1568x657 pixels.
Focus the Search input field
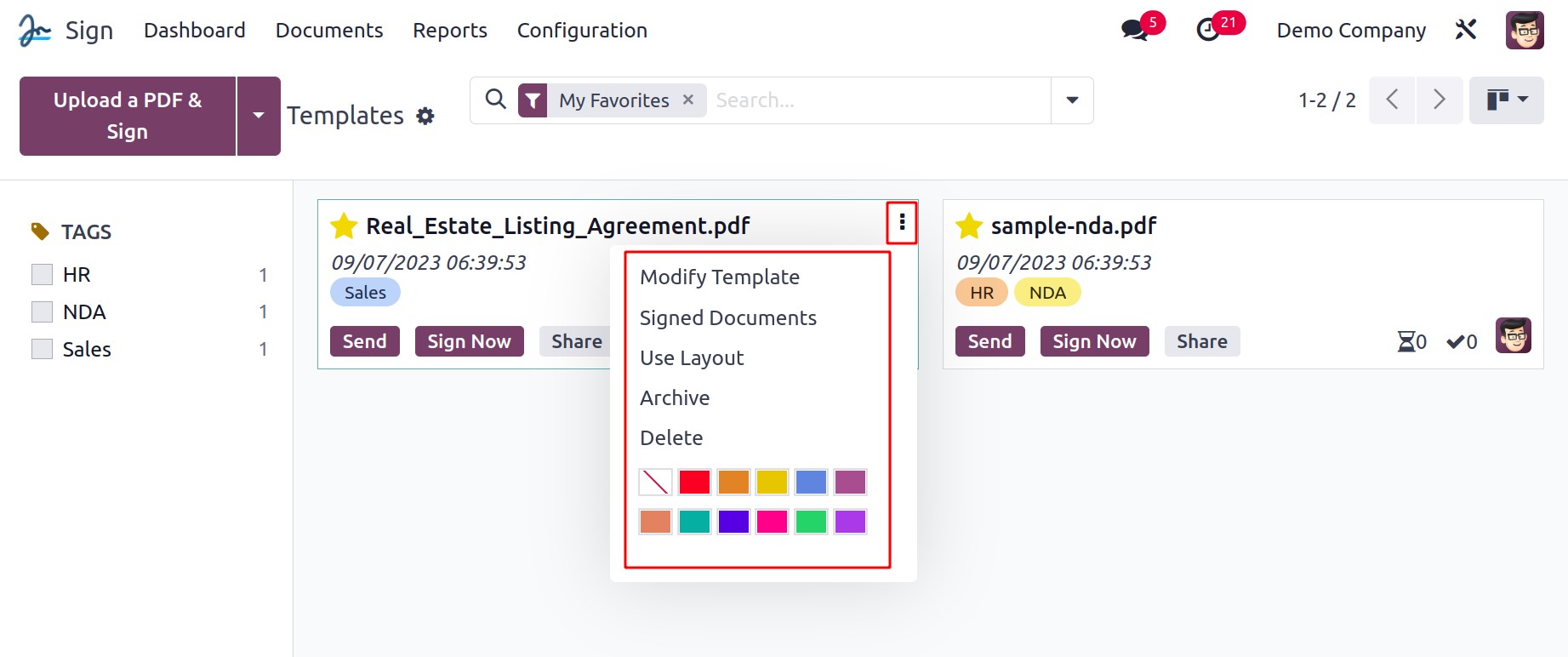click(881, 100)
